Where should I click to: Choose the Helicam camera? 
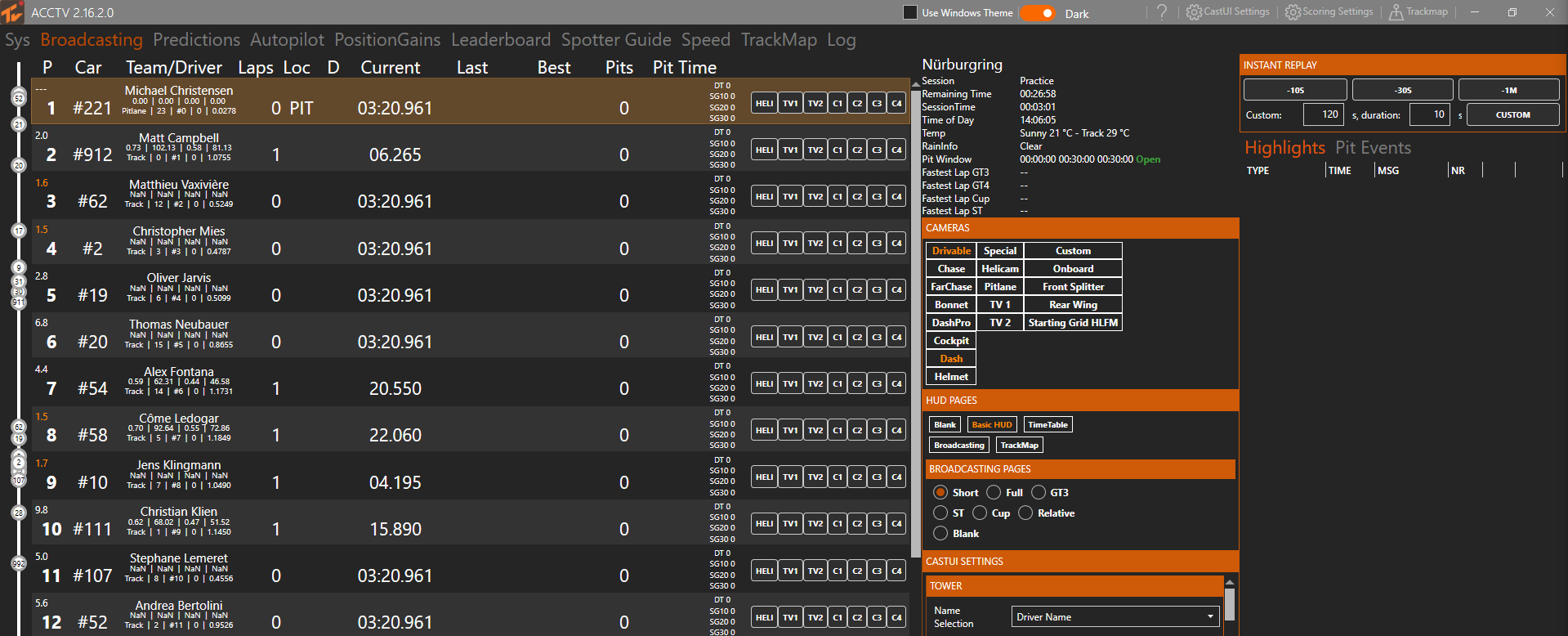[x=1000, y=269]
